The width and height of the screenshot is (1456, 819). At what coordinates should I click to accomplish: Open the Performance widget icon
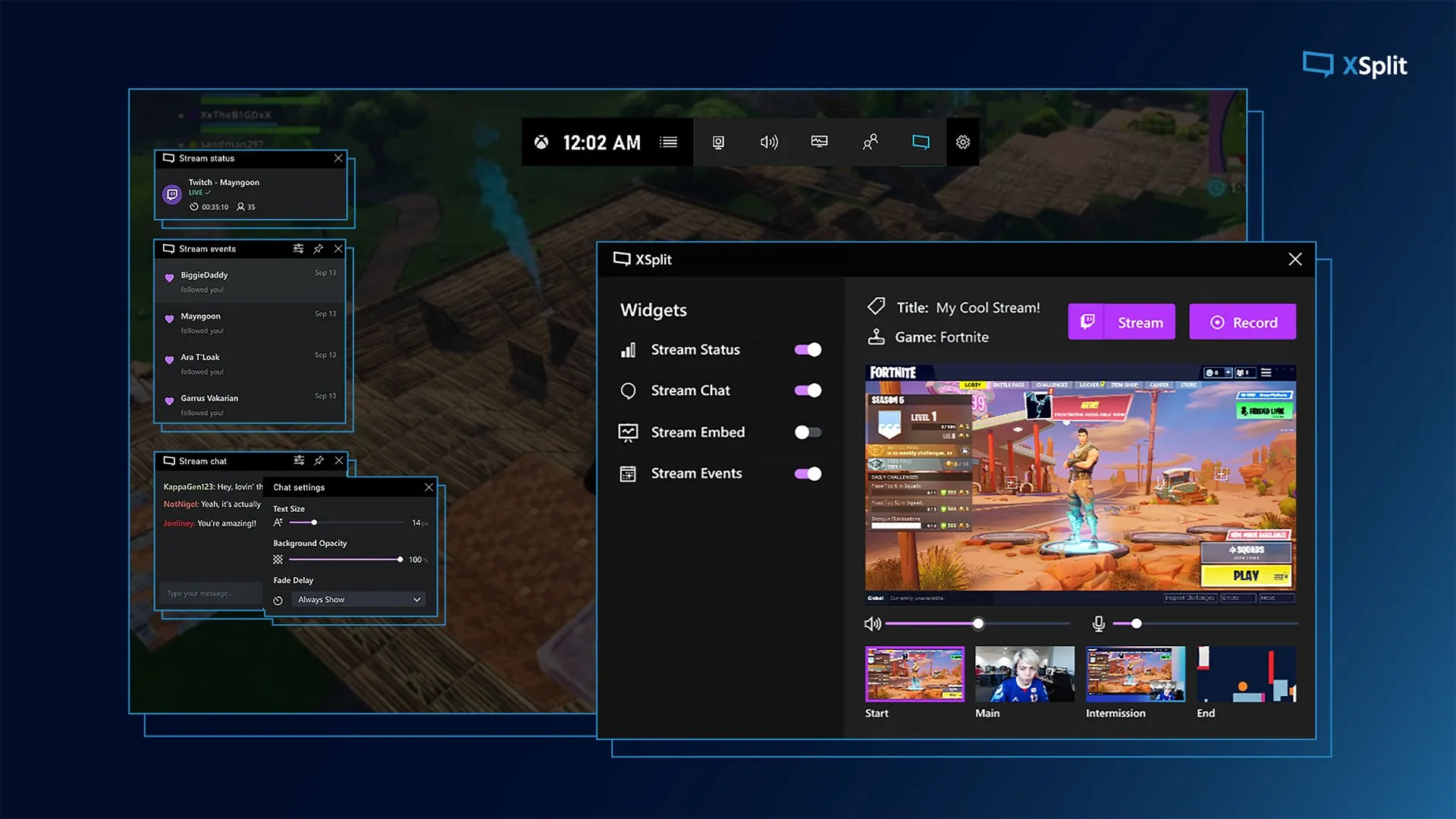click(x=819, y=142)
